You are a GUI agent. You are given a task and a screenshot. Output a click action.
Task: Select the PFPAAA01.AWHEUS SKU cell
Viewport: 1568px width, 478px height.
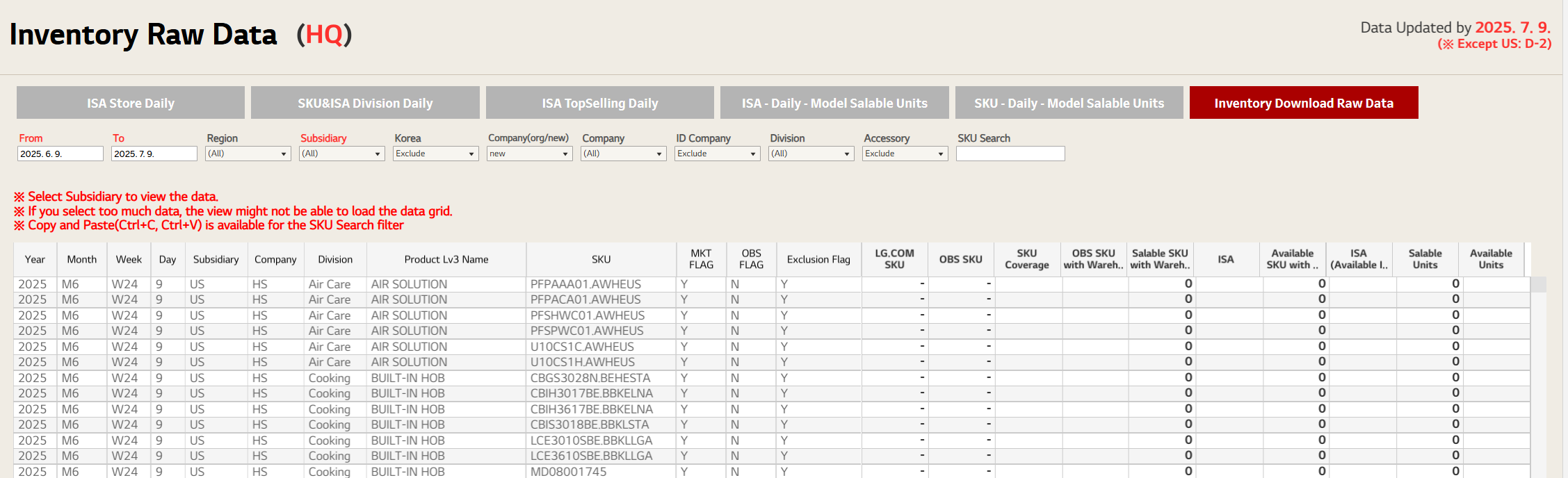[x=585, y=284]
